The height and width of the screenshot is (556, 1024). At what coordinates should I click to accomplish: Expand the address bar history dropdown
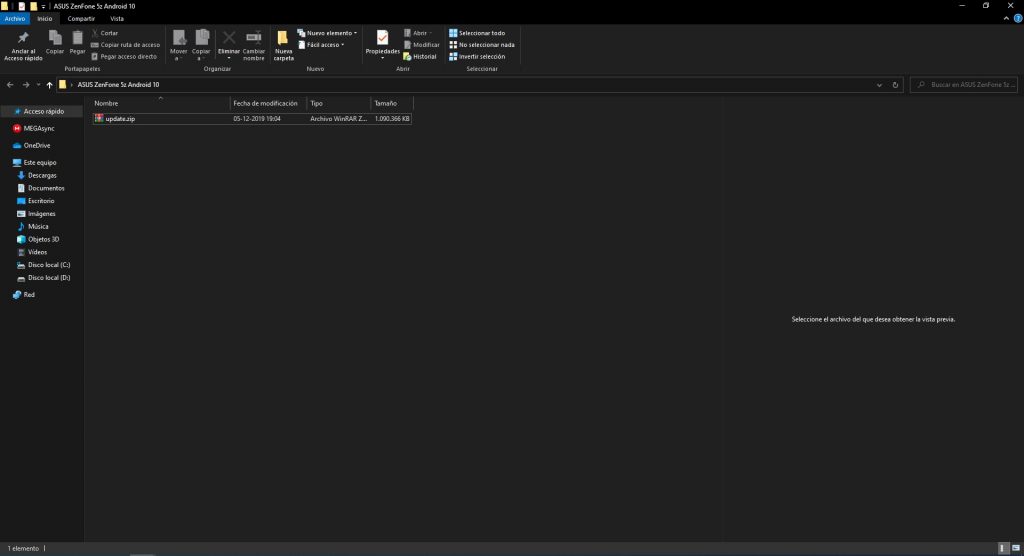pos(879,85)
